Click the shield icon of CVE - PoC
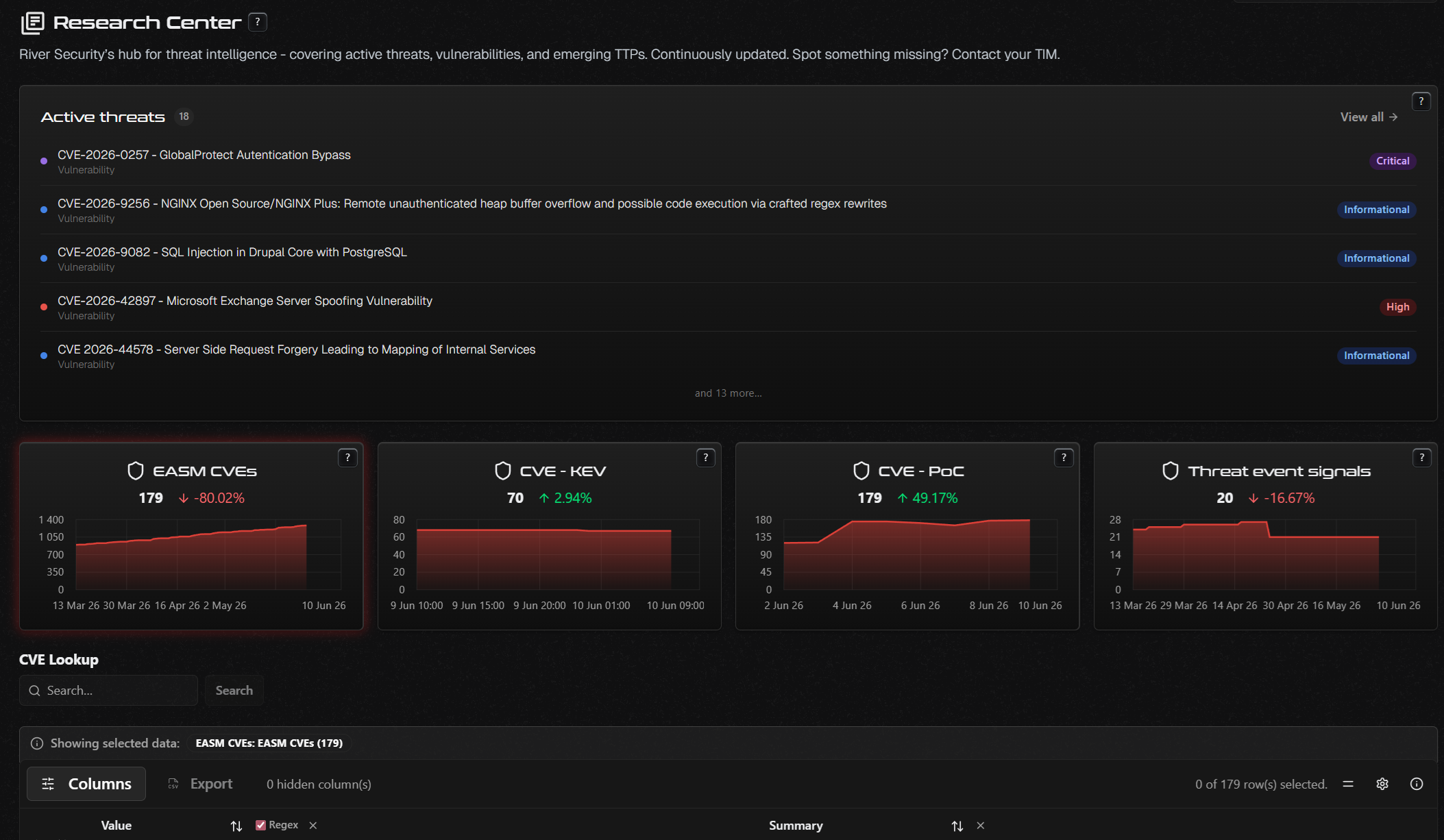The height and width of the screenshot is (840, 1444). (861, 471)
